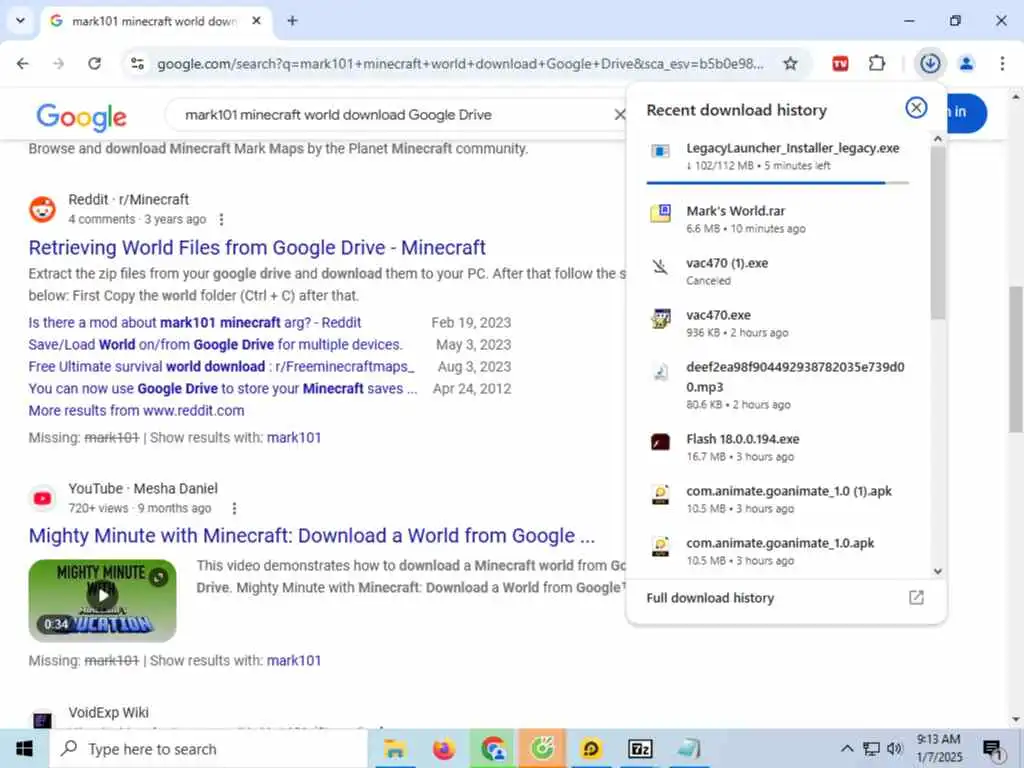Image resolution: width=1024 pixels, height=768 pixels.
Task: Open Firefox from the taskbar
Action: tap(443, 748)
